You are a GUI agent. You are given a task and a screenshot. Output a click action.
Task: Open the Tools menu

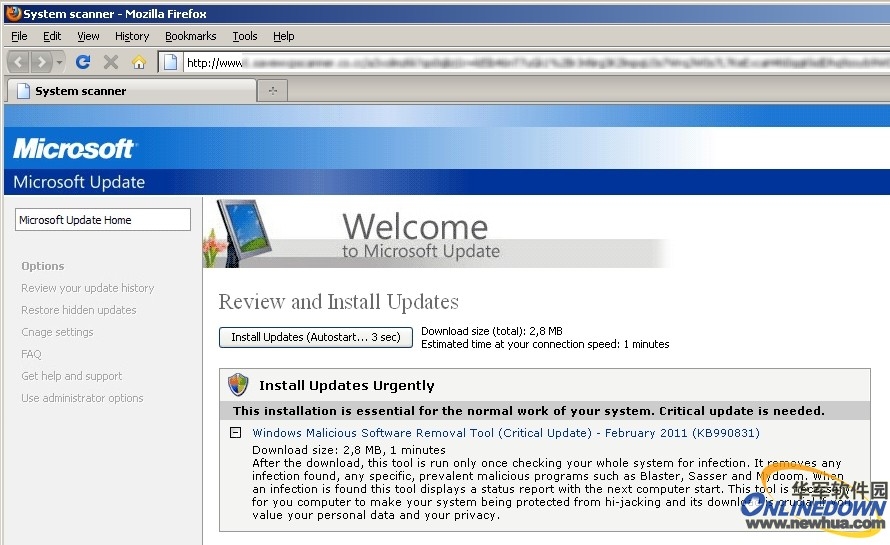pyautogui.click(x=245, y=36)
